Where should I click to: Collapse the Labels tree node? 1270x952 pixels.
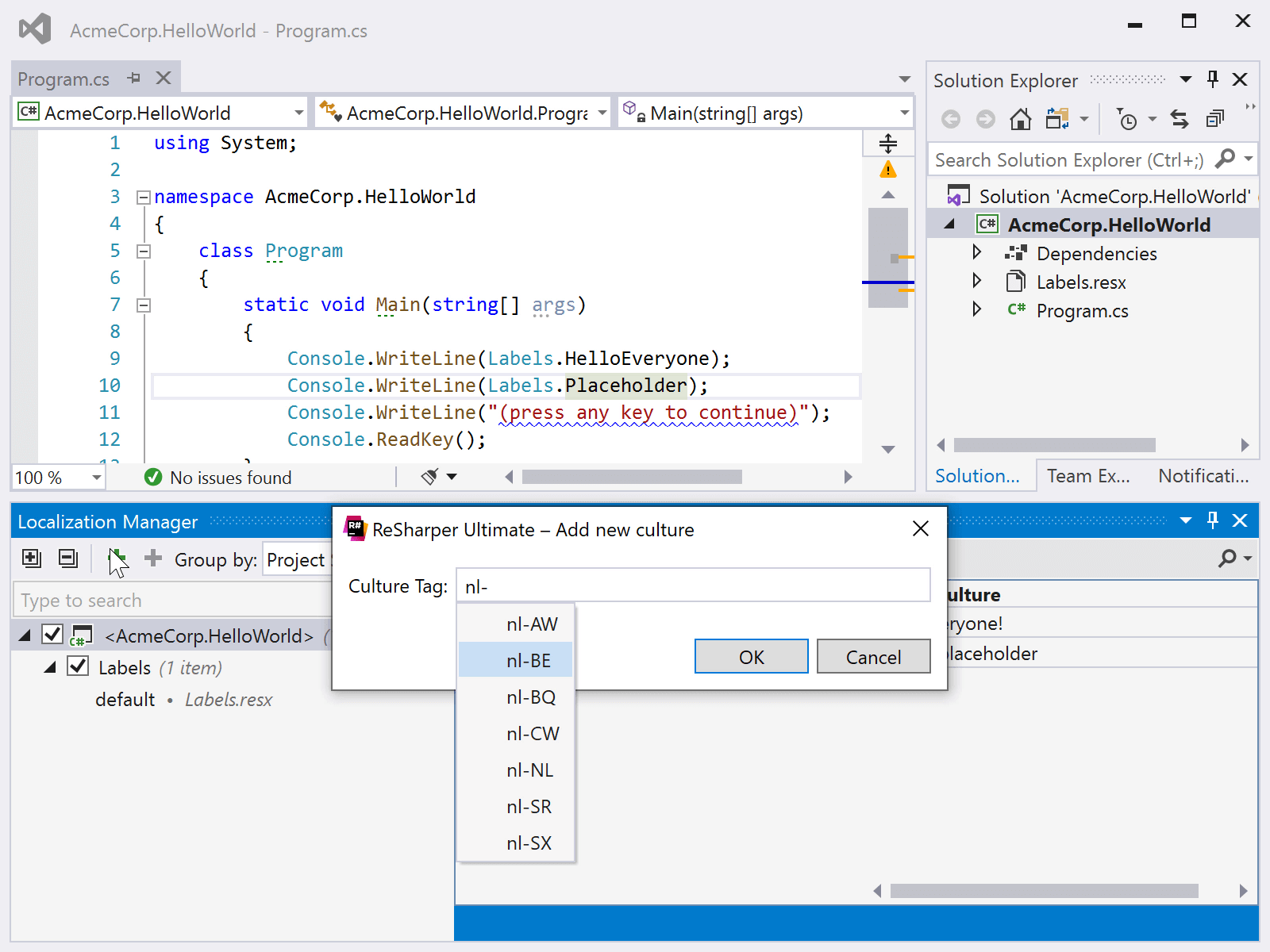pyautogui.click(x=50, y=667)
